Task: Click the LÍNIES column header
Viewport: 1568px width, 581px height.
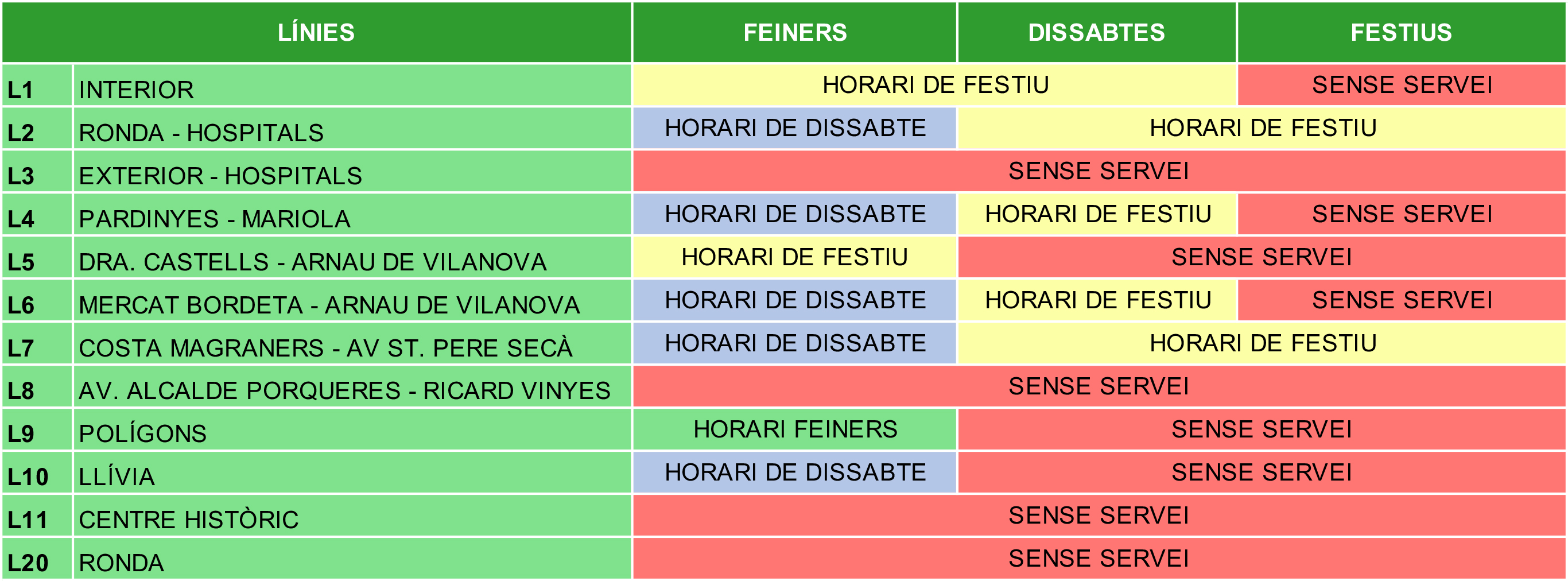Action: pos(316,32)
